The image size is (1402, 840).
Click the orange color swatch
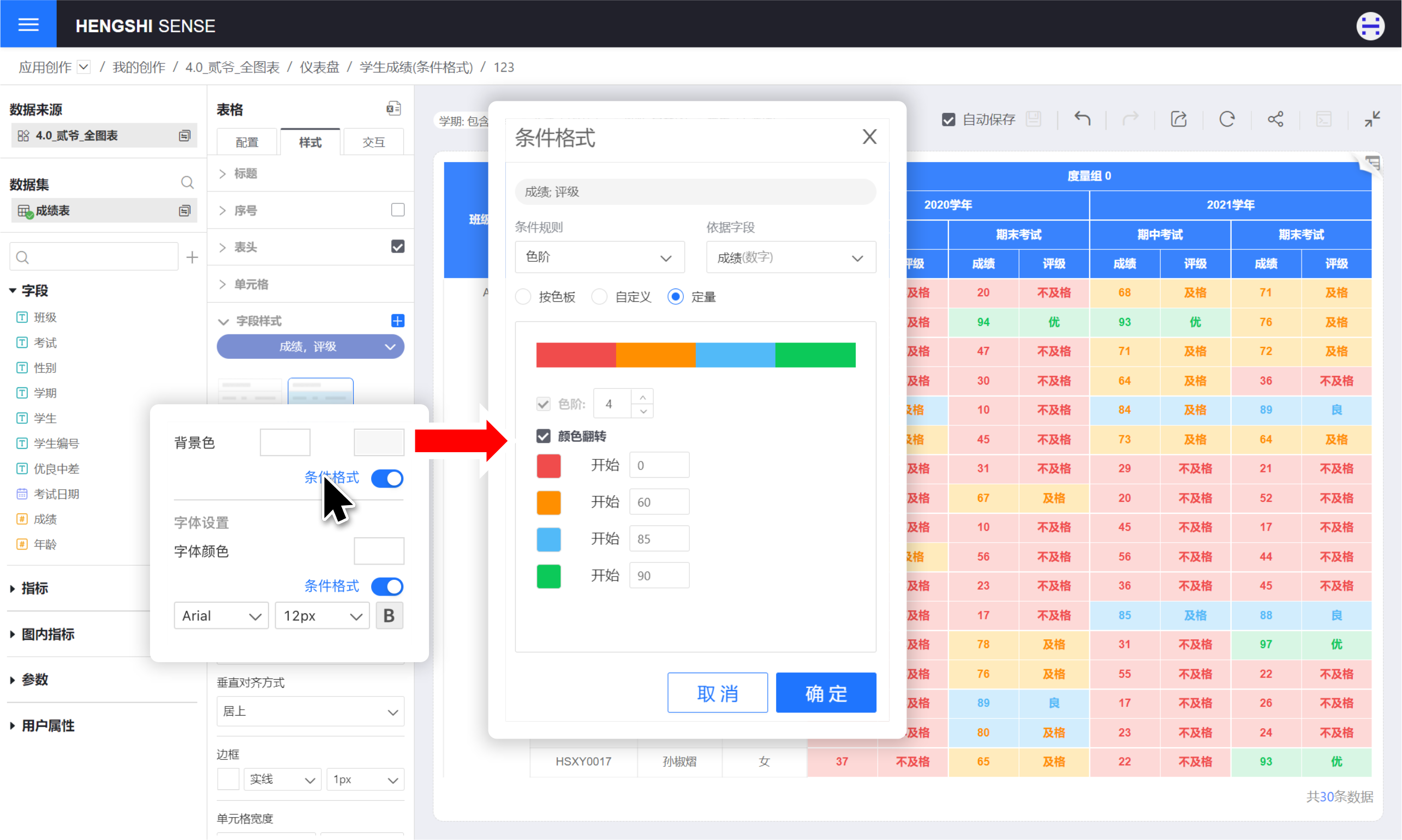coord(548,503)
